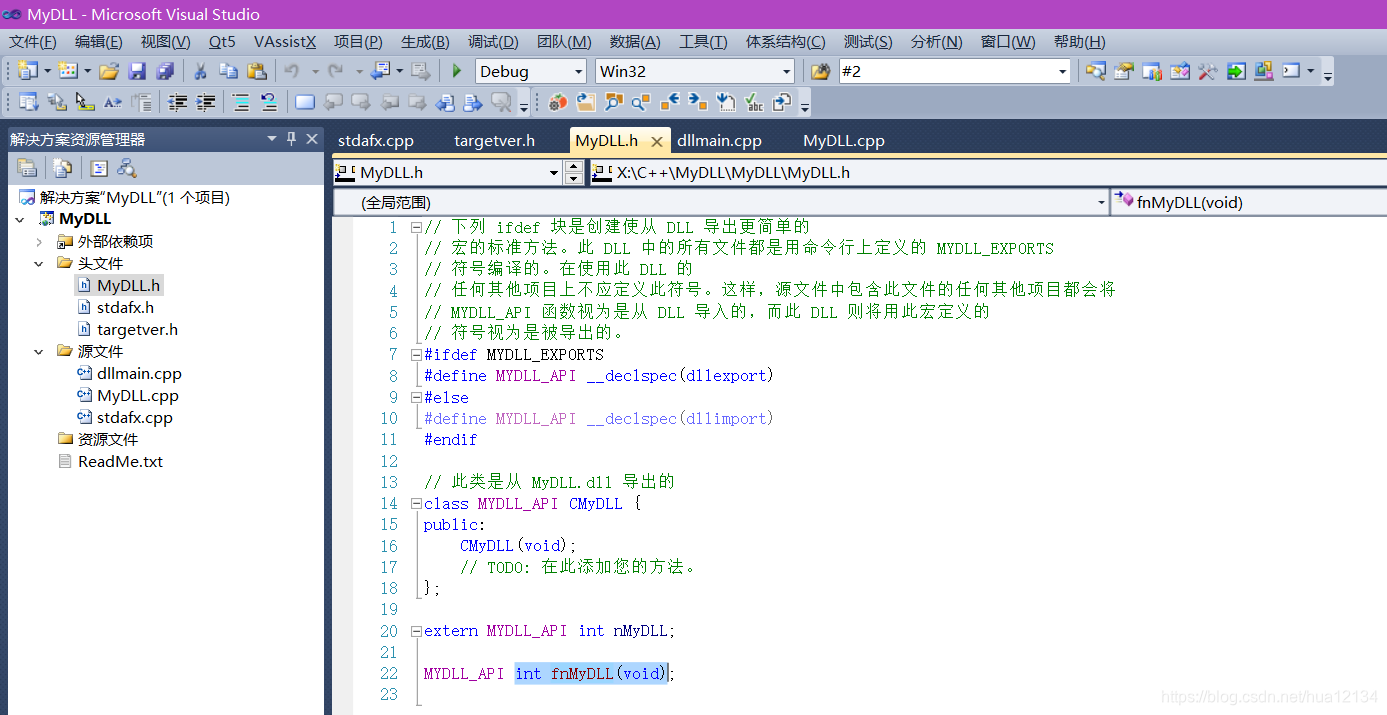Click the Save All icon
Screen dimensions: 1387x715
(x=165, y=71)
